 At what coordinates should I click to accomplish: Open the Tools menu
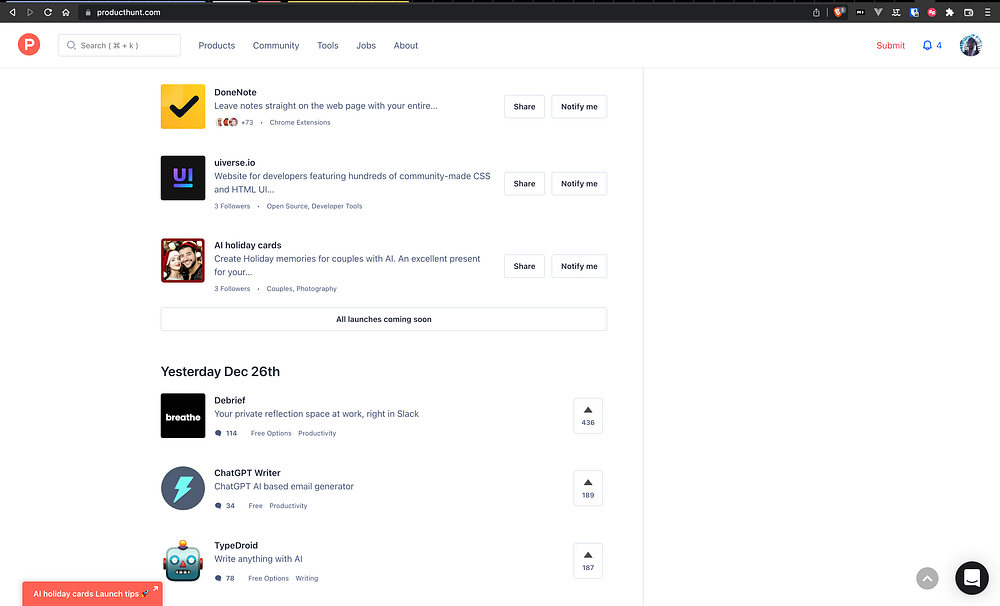[327, 45]
